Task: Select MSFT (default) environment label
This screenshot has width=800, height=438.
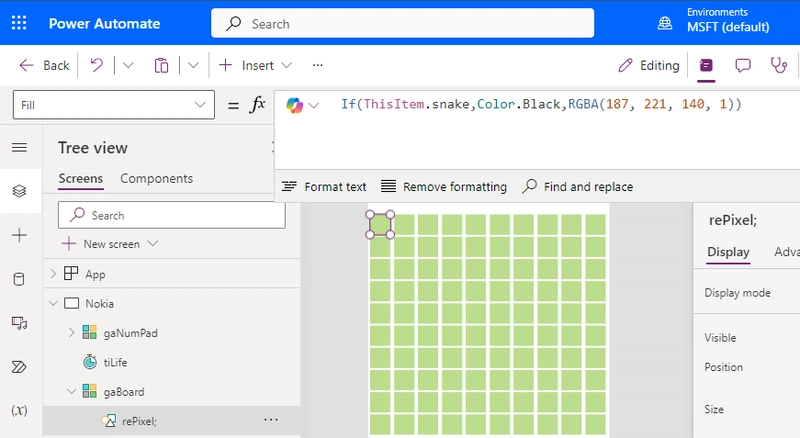Action: click(728, 27)
